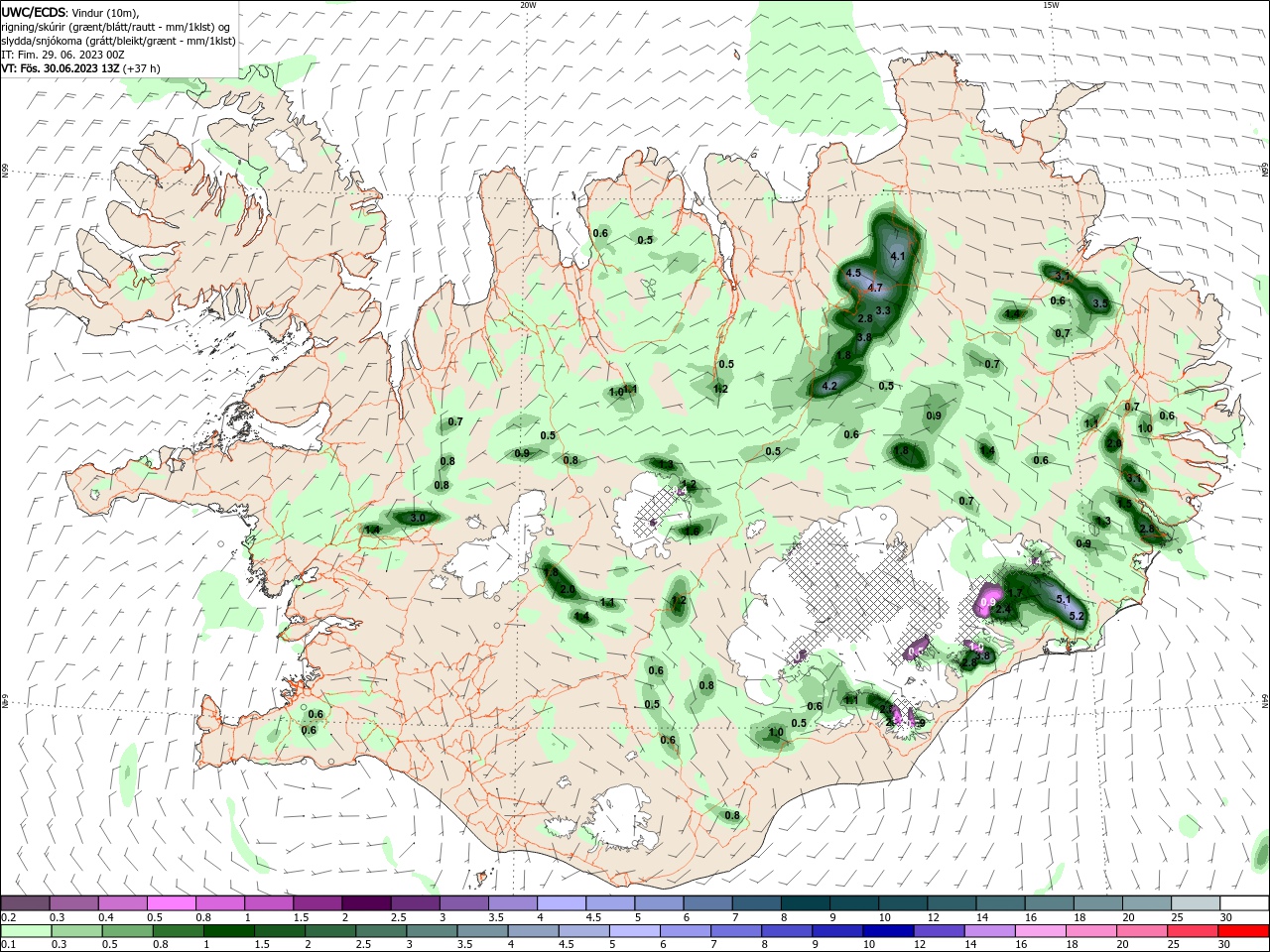The width and height of the screenshot is (1270, 952).
Task: Click the 4.1 precipitation value on map
Action: 899,256
